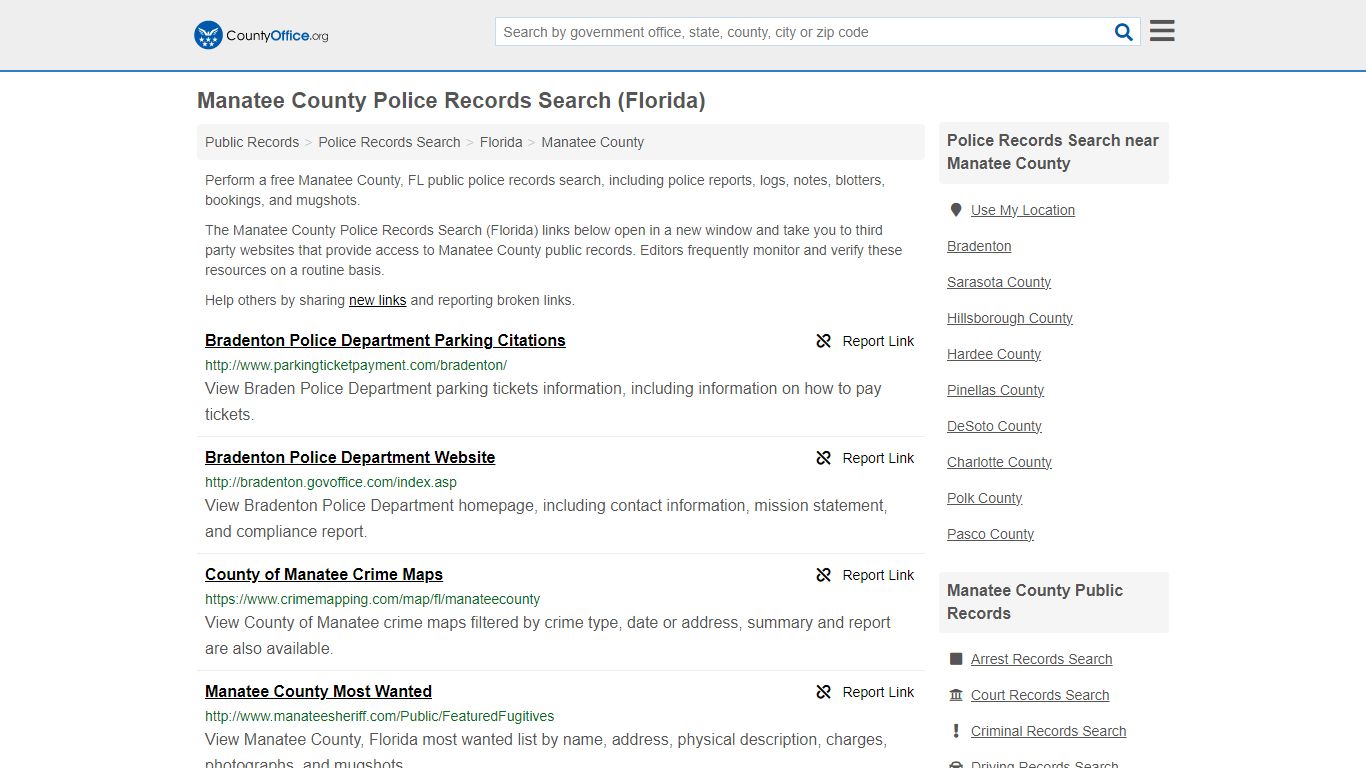Click the 'Manatee County Public Records' heading
The width and height of the screenshot is (1366, 768).
[x=1035, y=602]
